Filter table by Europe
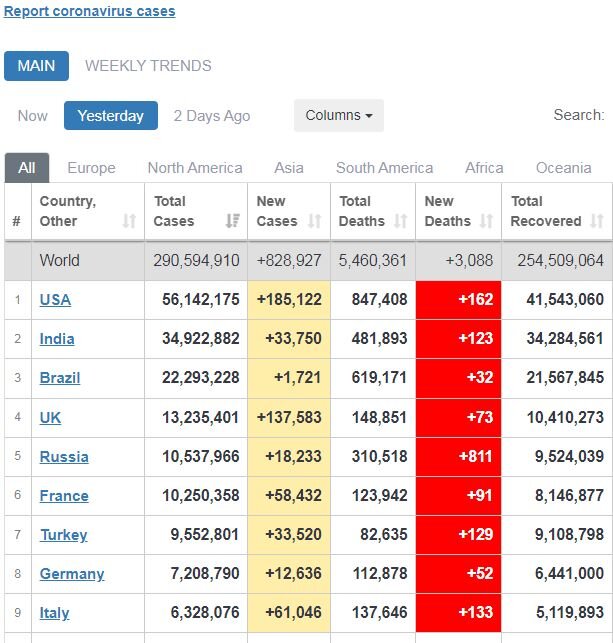This screenshot has width=613, height=643. click(91, 168)
